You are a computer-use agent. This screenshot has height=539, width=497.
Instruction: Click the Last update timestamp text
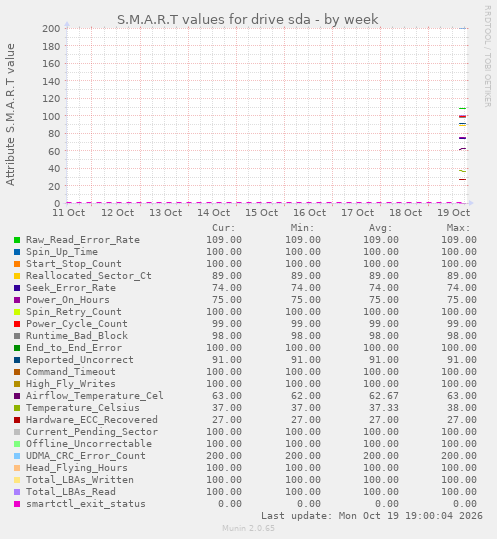point(372,516)
